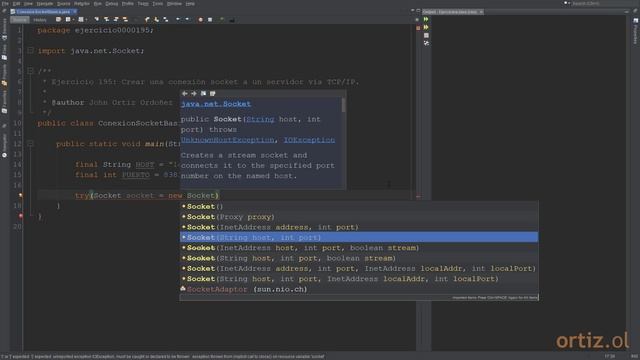Click the hint bulb on line 17

(20, 196)
